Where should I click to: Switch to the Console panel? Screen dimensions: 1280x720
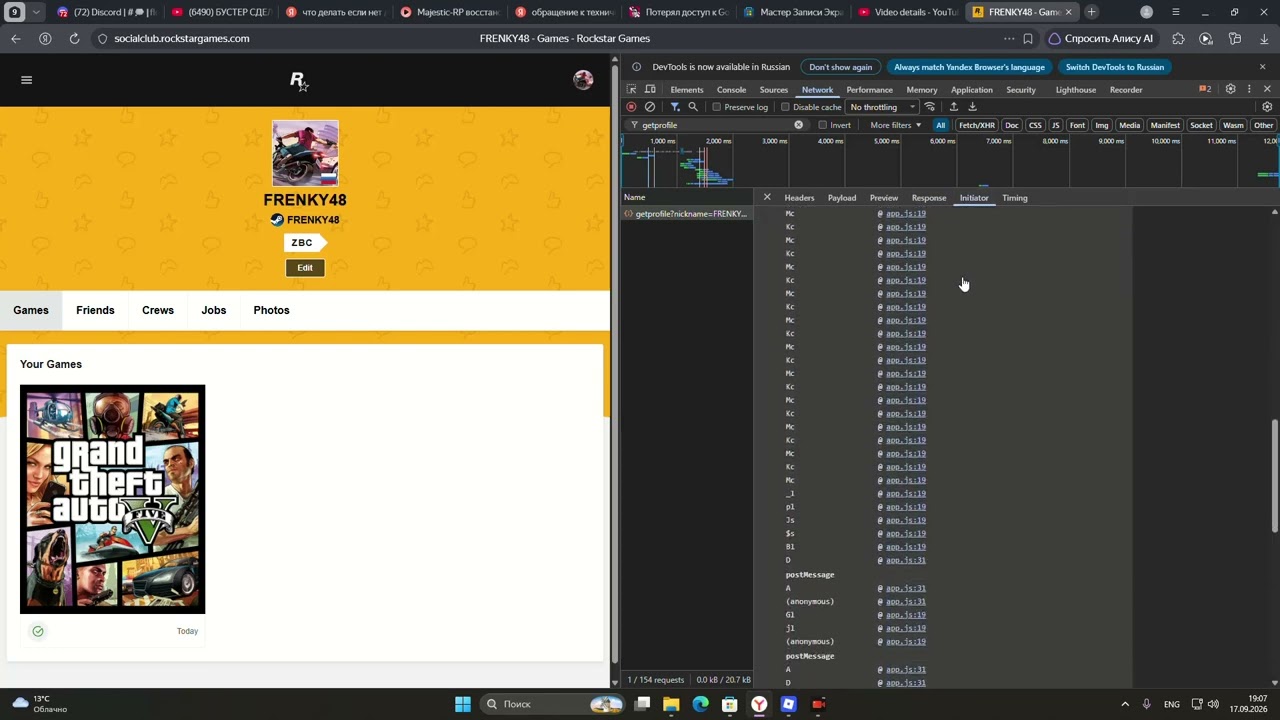click(731, 90)
